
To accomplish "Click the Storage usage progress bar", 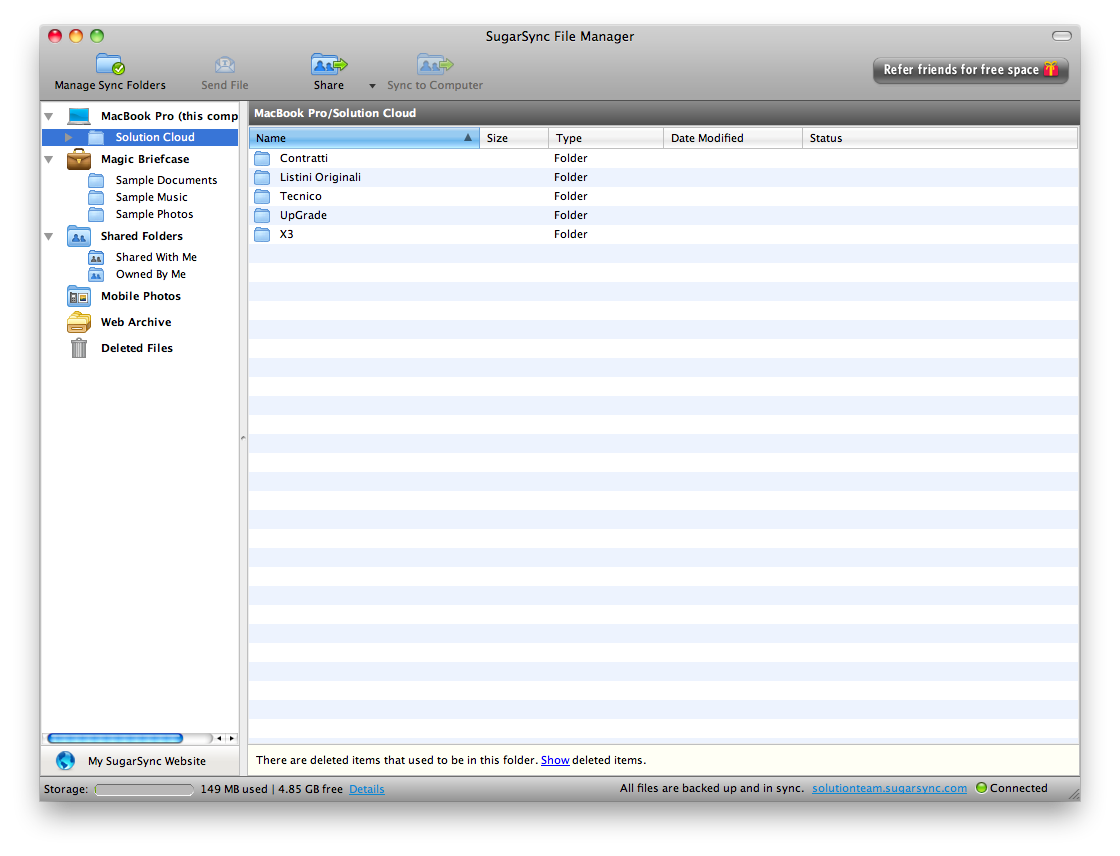I will [144, 790].
